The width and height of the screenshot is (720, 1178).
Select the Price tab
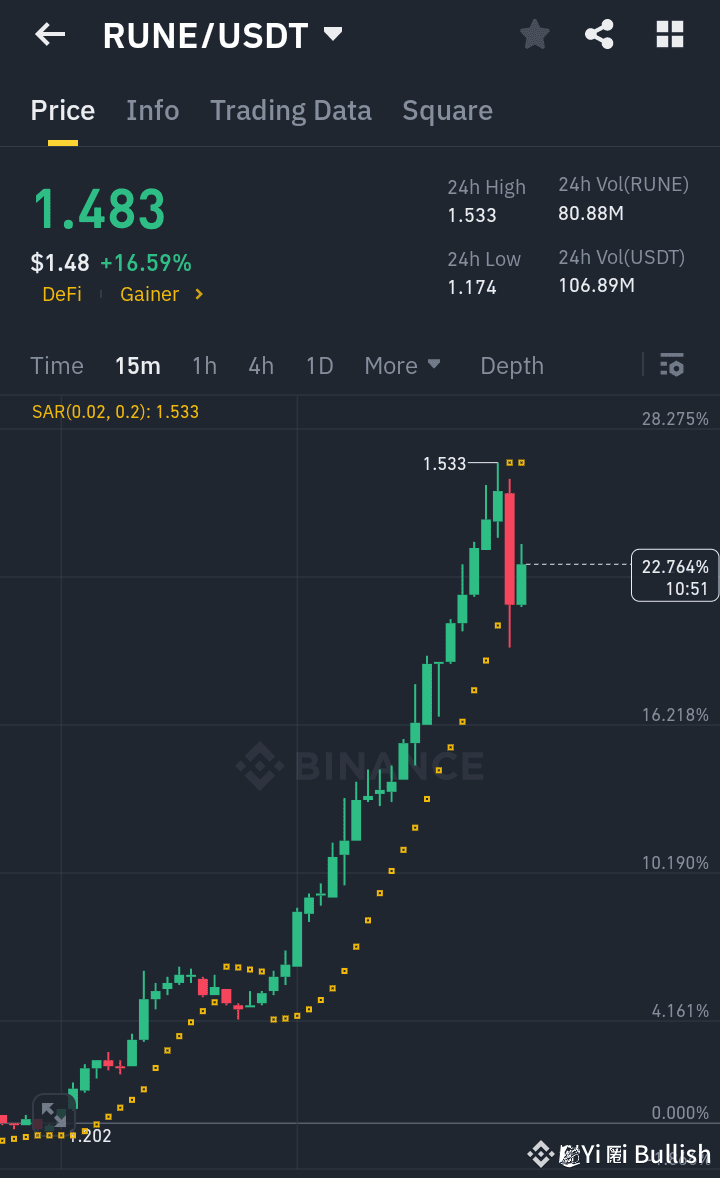click(62, 110)
